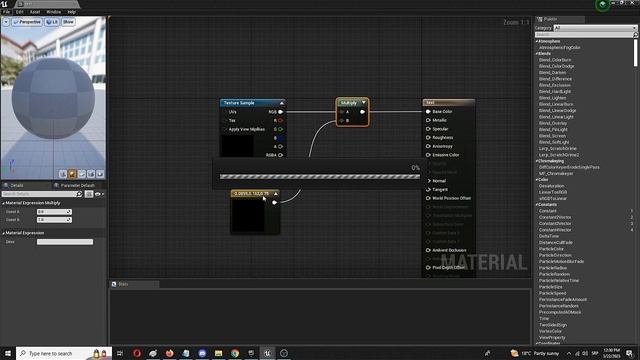Toggle the property matrix grid icon in Details
Image resolution: width=640 pixels, height=360 pixels.
pos(89,194)
